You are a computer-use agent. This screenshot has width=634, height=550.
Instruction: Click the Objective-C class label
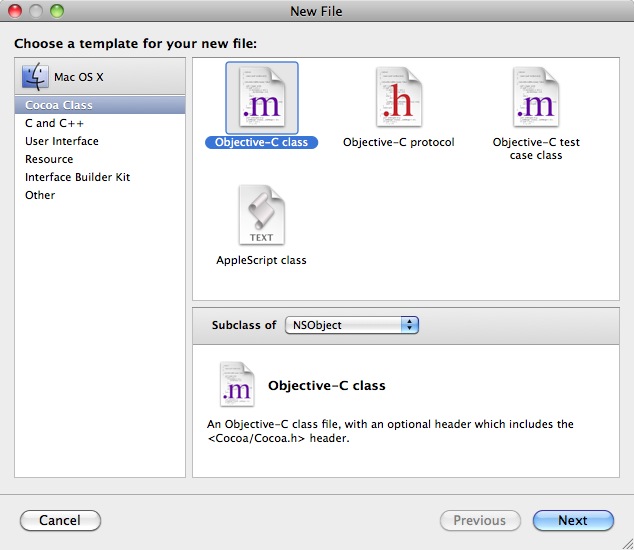[x=261, y=142]
